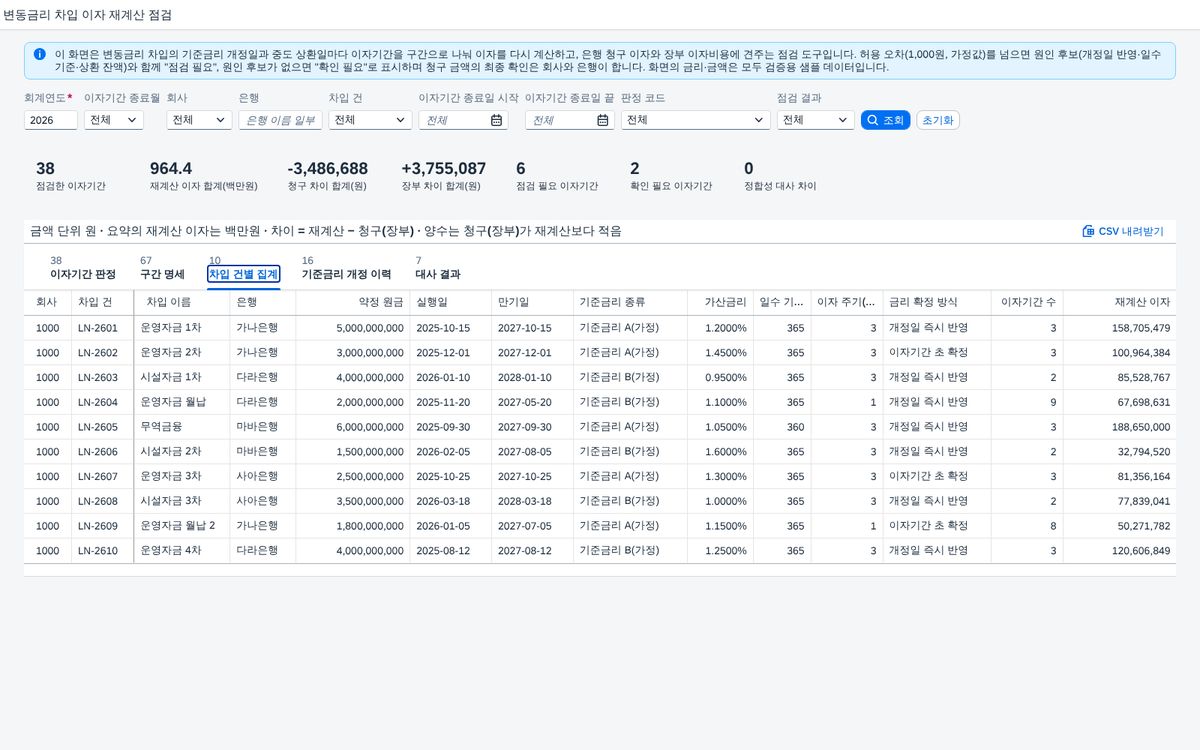Viewport: 1200px width, 750px height.
Task: Click the 재계산 이자 column header
Action: (1119, 302)
